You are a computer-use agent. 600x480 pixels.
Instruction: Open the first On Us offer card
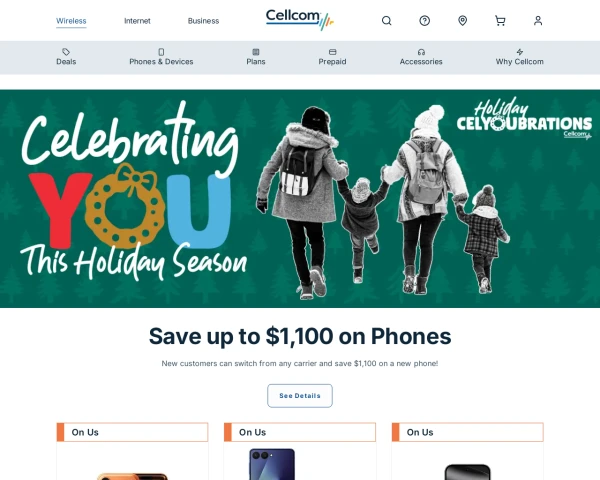[x=132, y=451]
